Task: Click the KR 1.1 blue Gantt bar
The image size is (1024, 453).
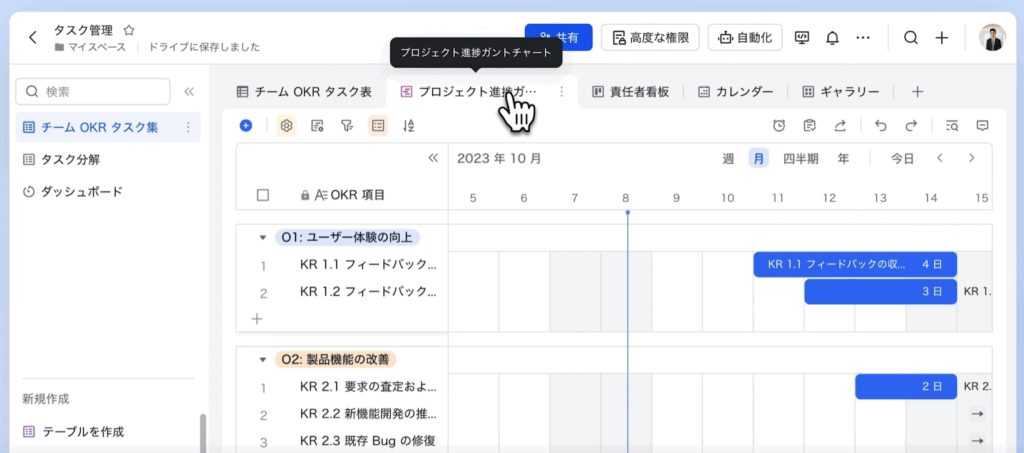Action: pos(854,265)
